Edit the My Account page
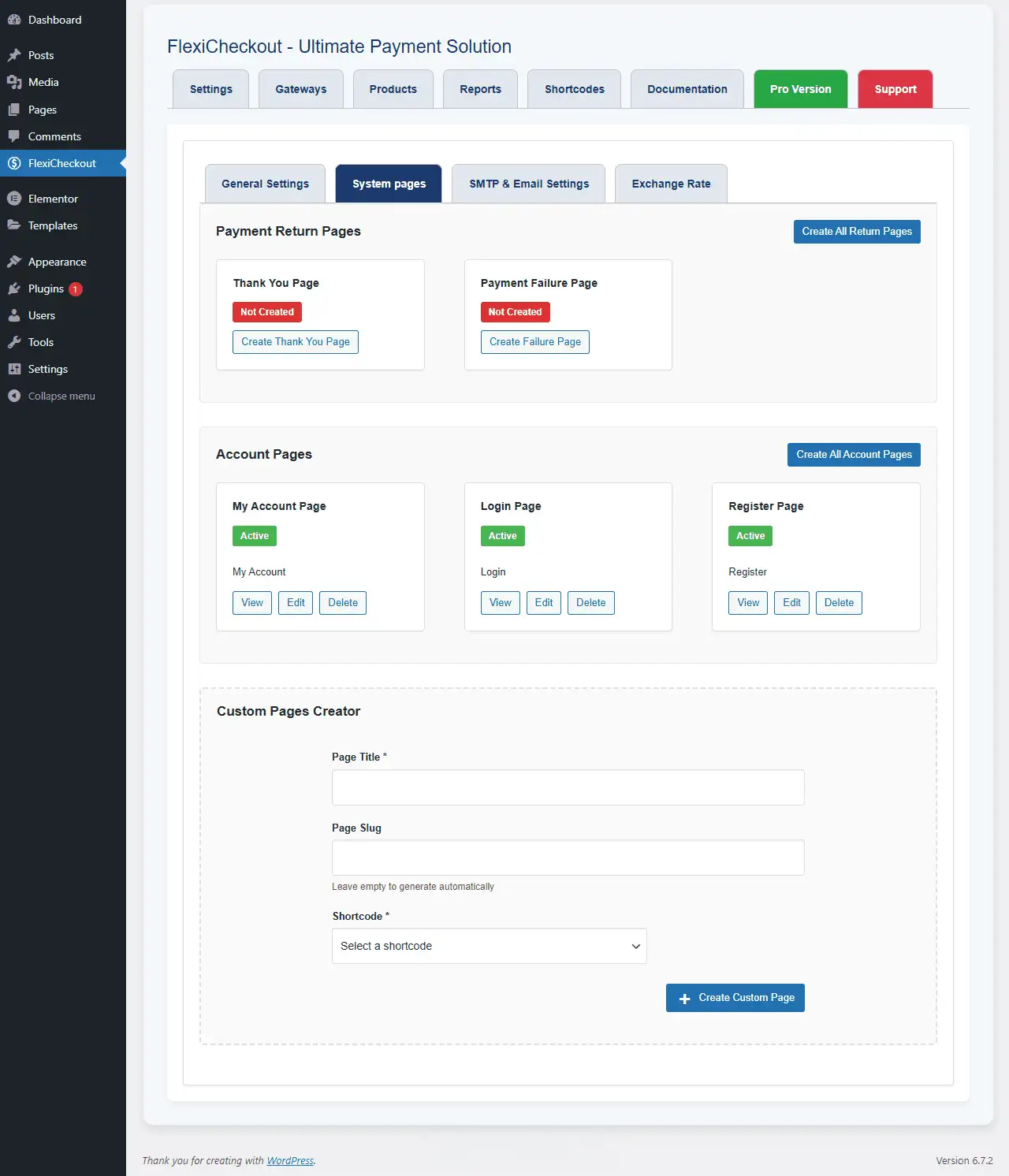This screenshot has width=1009, height=1176. pyautogui.click(x=296, y=603)
